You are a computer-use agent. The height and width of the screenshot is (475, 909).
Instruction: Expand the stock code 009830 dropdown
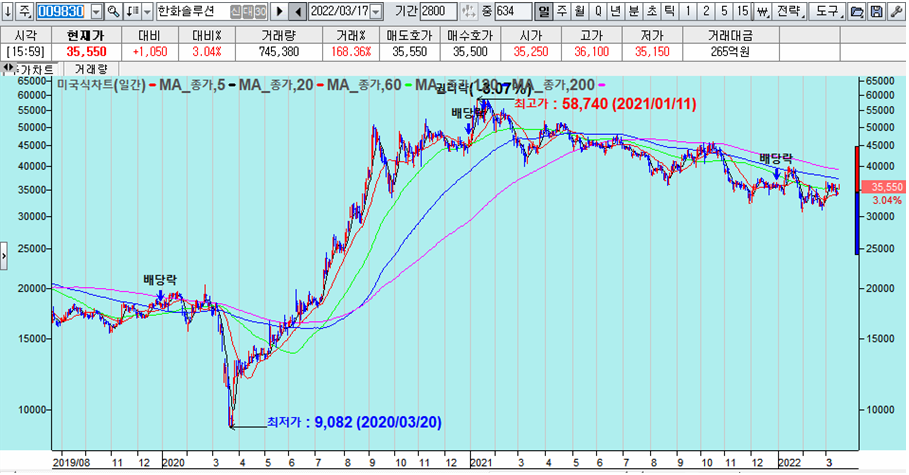click(x=95, y=11)
